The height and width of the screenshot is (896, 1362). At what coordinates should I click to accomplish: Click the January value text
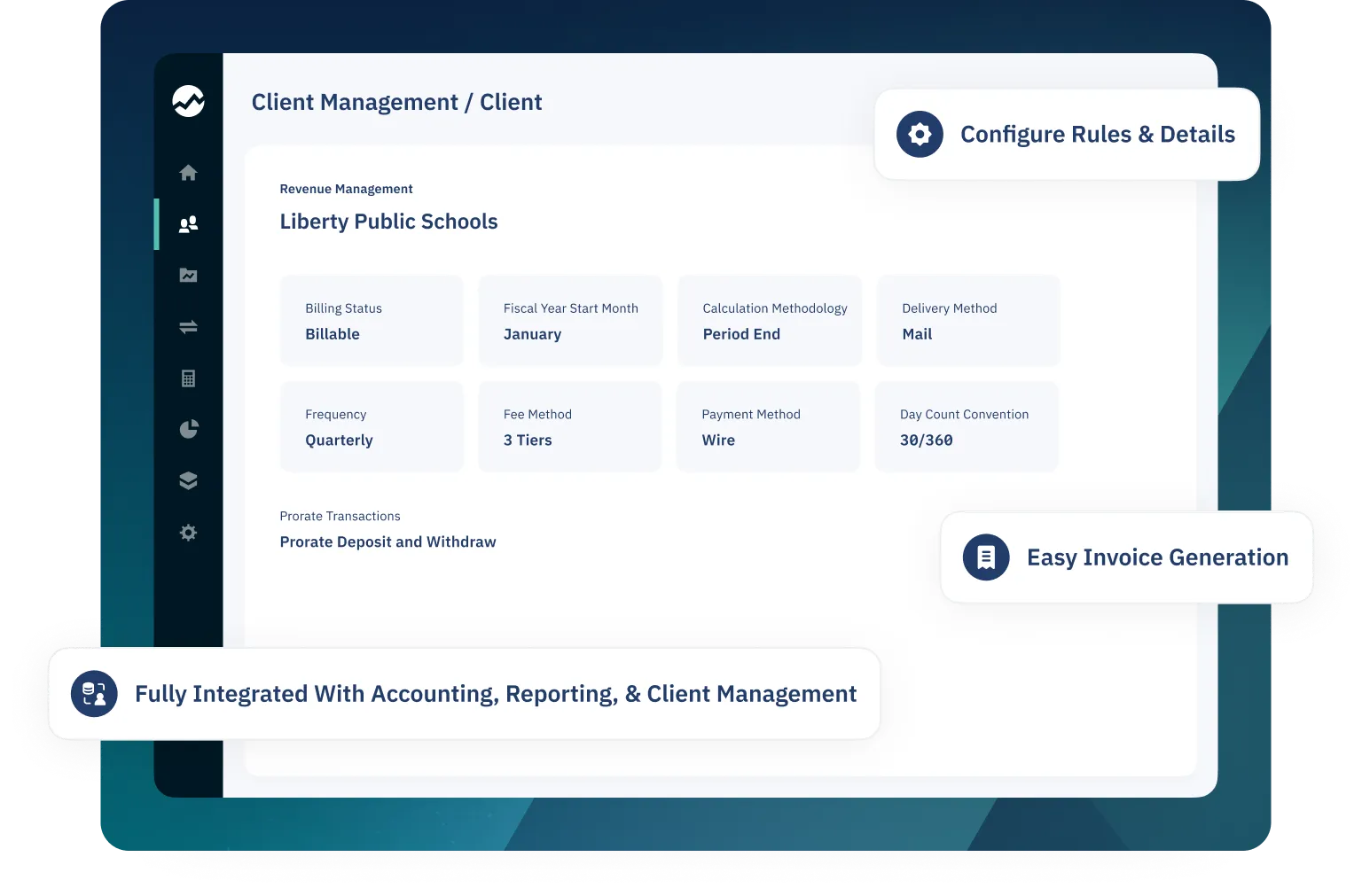click(532, 334)
